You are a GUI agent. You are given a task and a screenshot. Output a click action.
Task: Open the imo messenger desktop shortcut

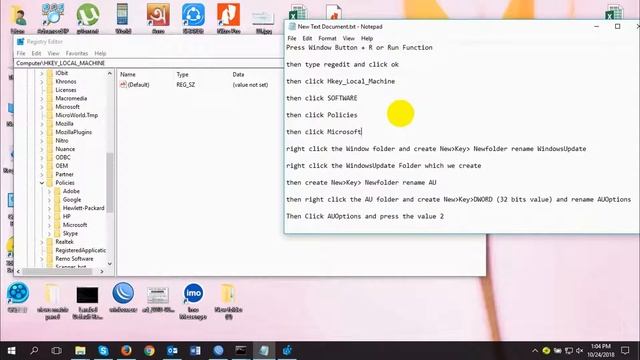[x=193, y=294]
